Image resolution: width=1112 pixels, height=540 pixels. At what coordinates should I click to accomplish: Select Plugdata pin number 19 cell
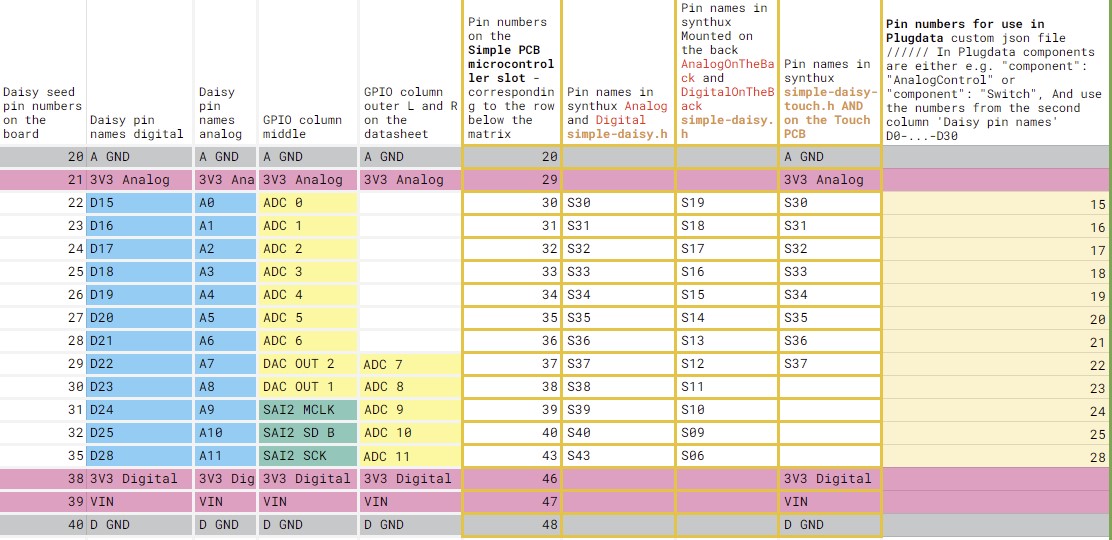coord(997,295)
